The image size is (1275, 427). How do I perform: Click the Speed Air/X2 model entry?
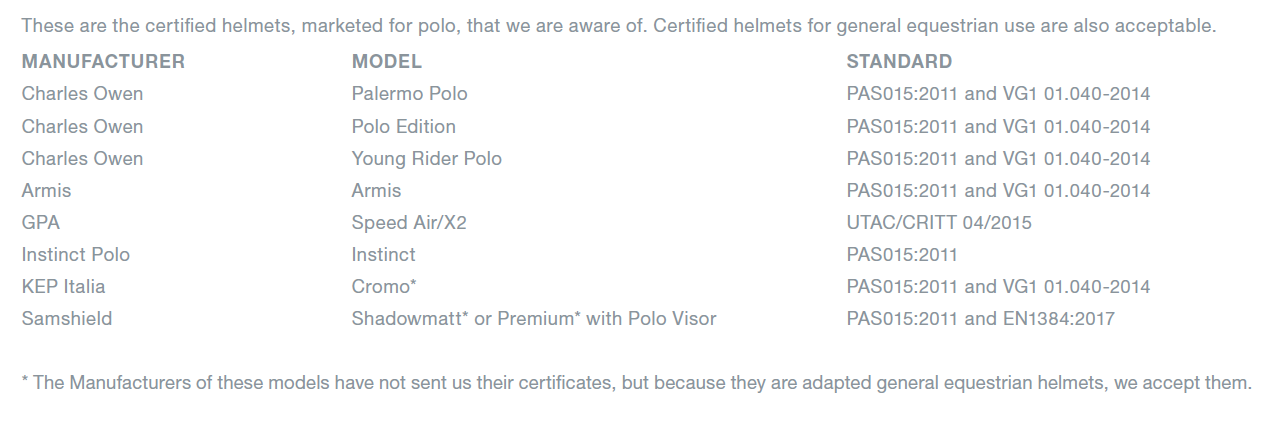click(x=409, y=223)
